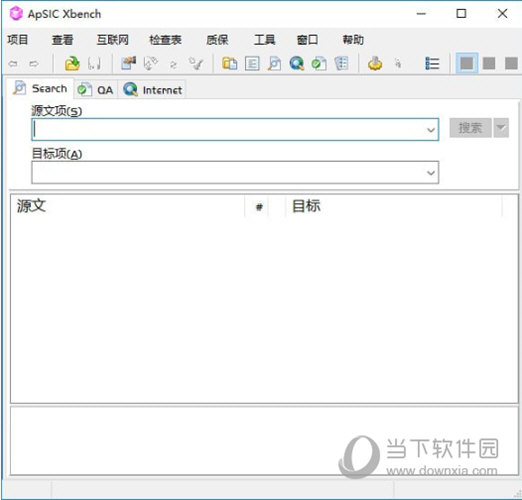Image resolution: width=522 pixels, height=500 pixels.
Task: Open the 窗口 menu
Action: pos(307,40)
